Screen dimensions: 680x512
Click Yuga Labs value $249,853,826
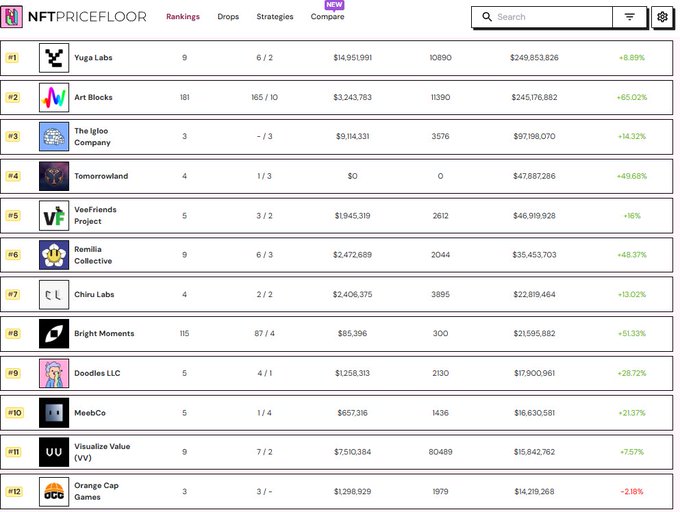534,58
